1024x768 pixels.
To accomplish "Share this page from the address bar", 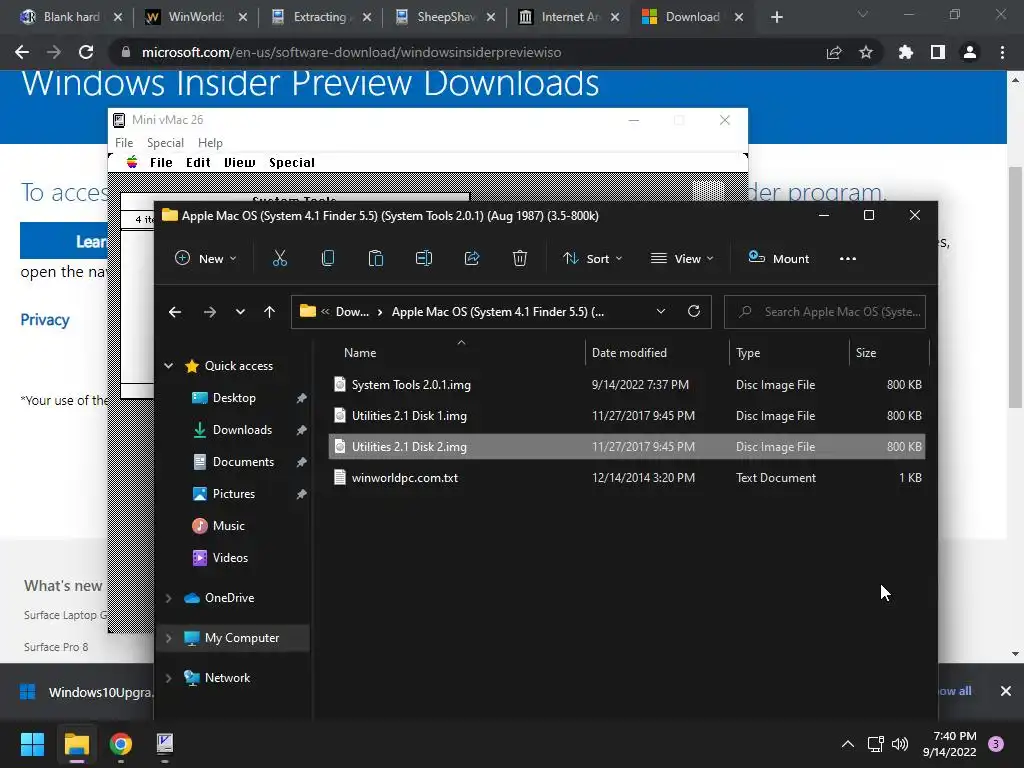I will click(834, 52).
